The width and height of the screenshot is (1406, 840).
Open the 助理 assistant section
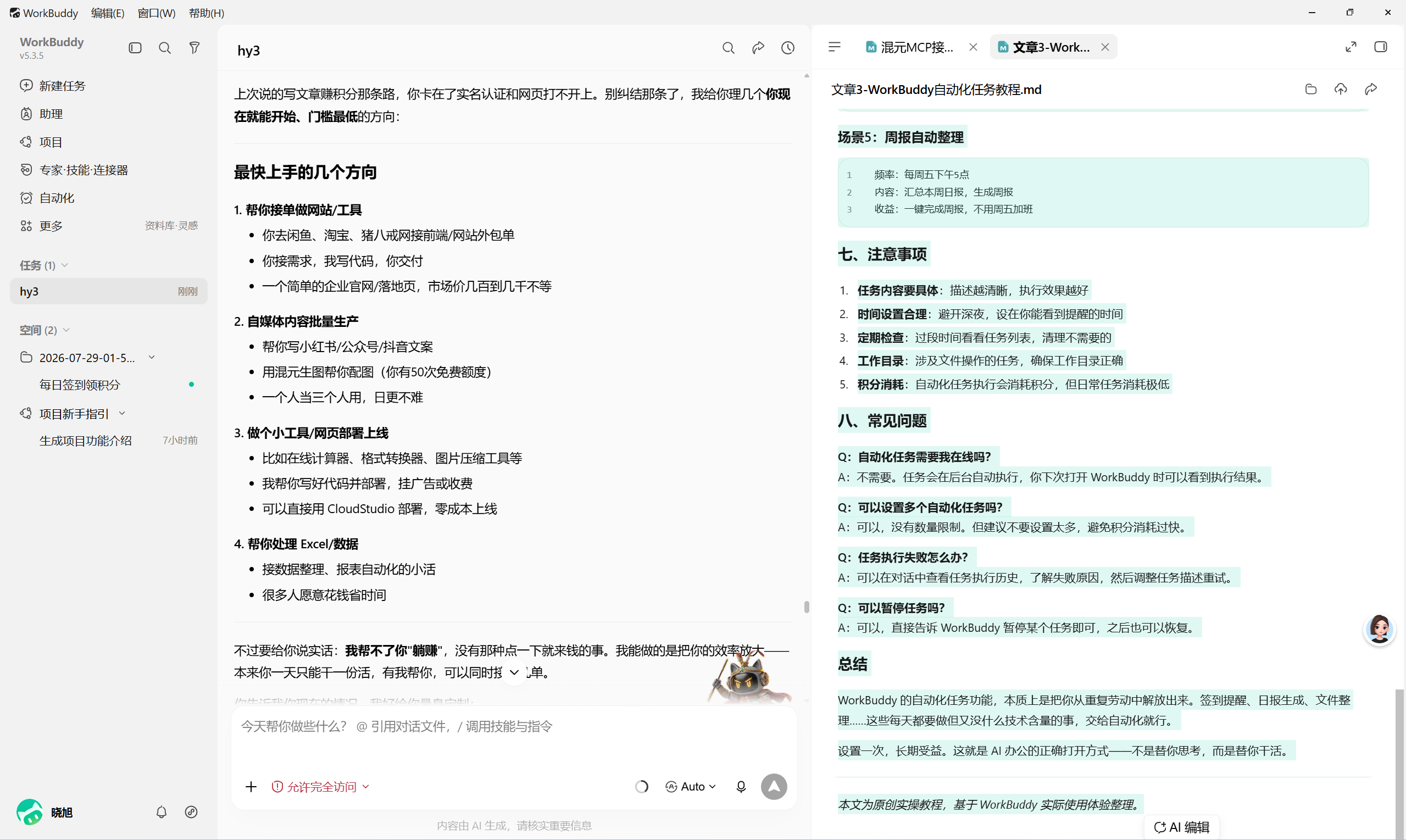pos(108,114)
